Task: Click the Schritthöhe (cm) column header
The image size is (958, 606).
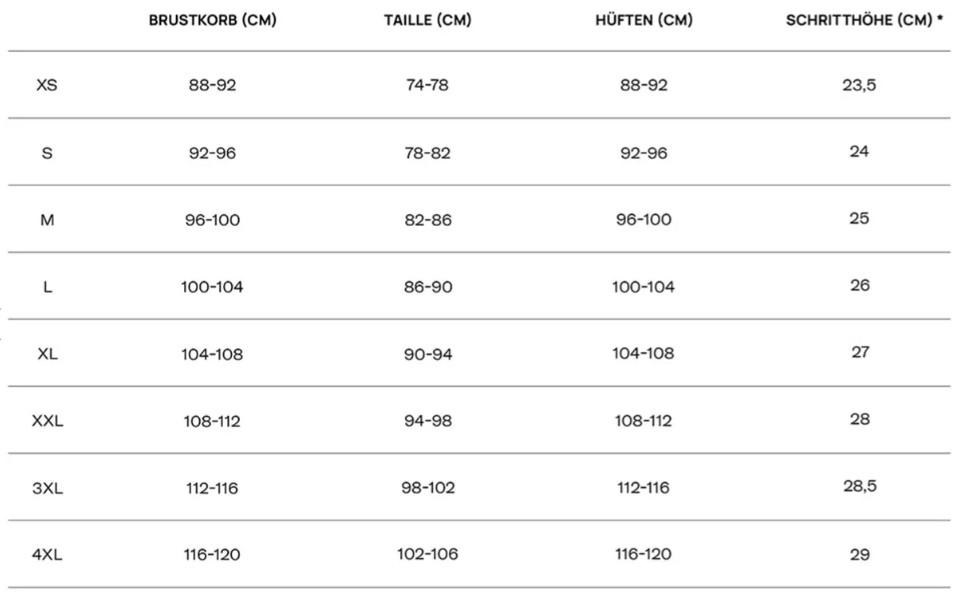Action: [x=864, y=20]
